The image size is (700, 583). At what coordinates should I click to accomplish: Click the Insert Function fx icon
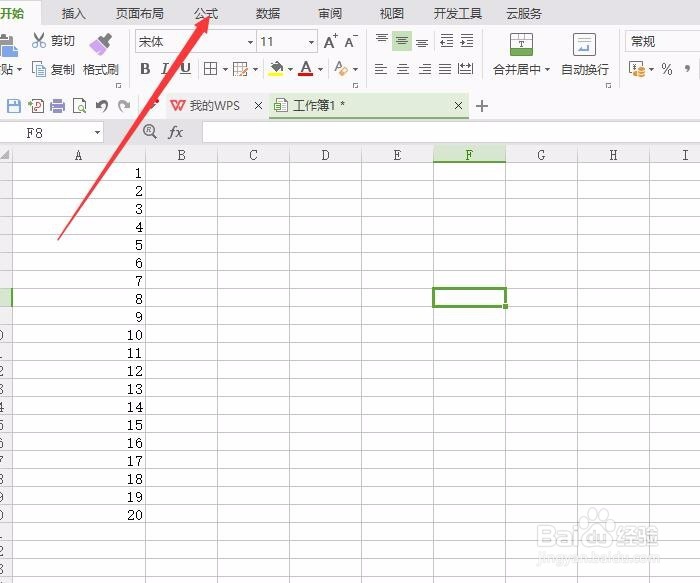[x=175, y=132]
